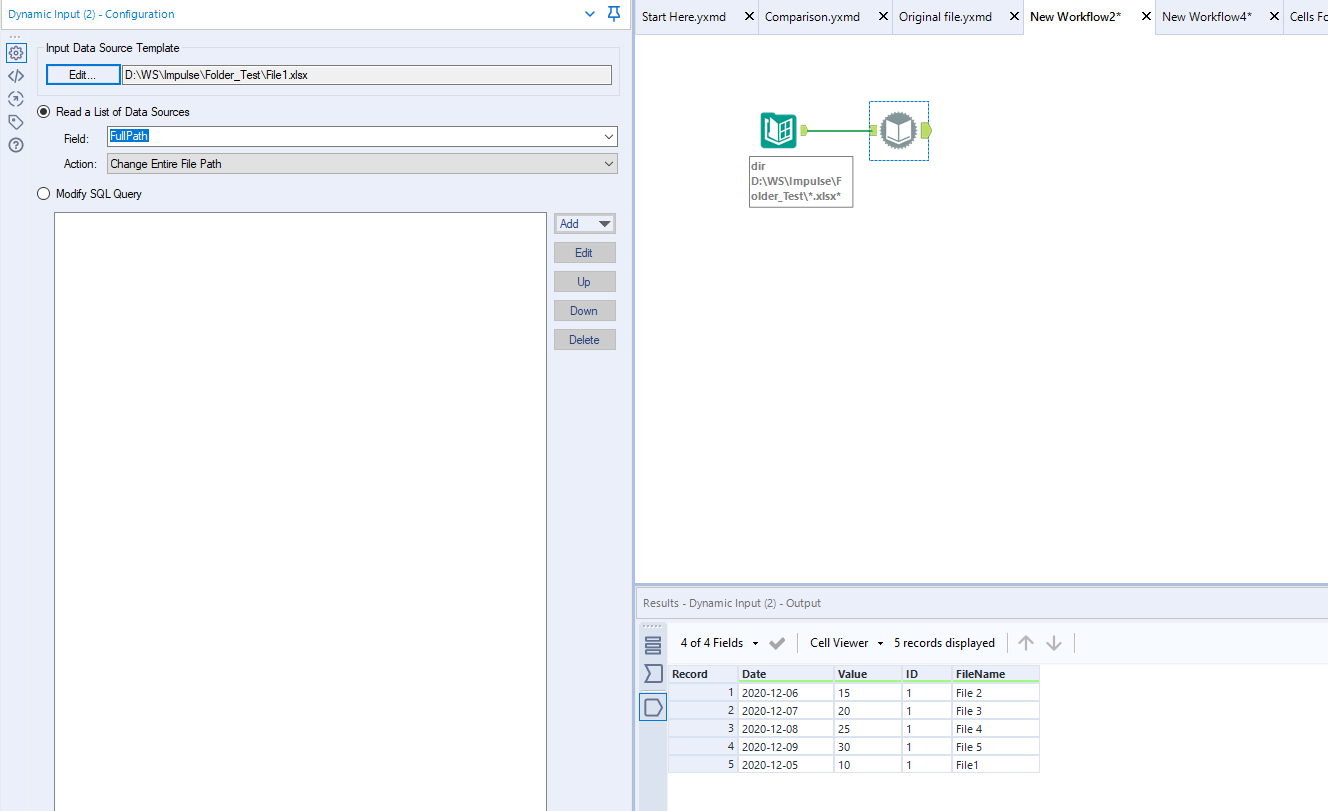
Task: Click the cell view icon in Results panel
Action: 652,706
